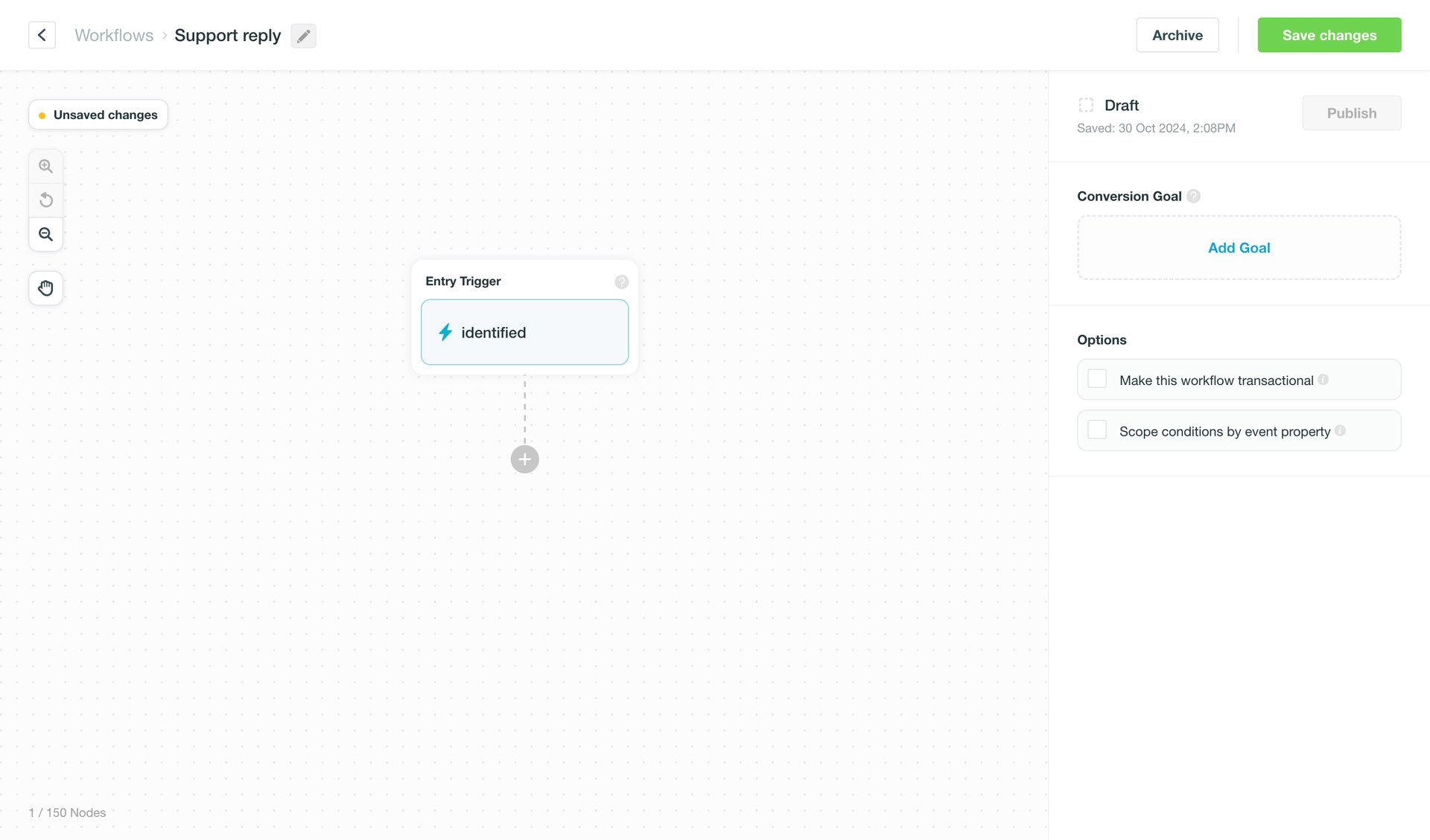1430x840 pixels.
Task: Edit the workflow name via pencil icon
Action: point(303,35)
